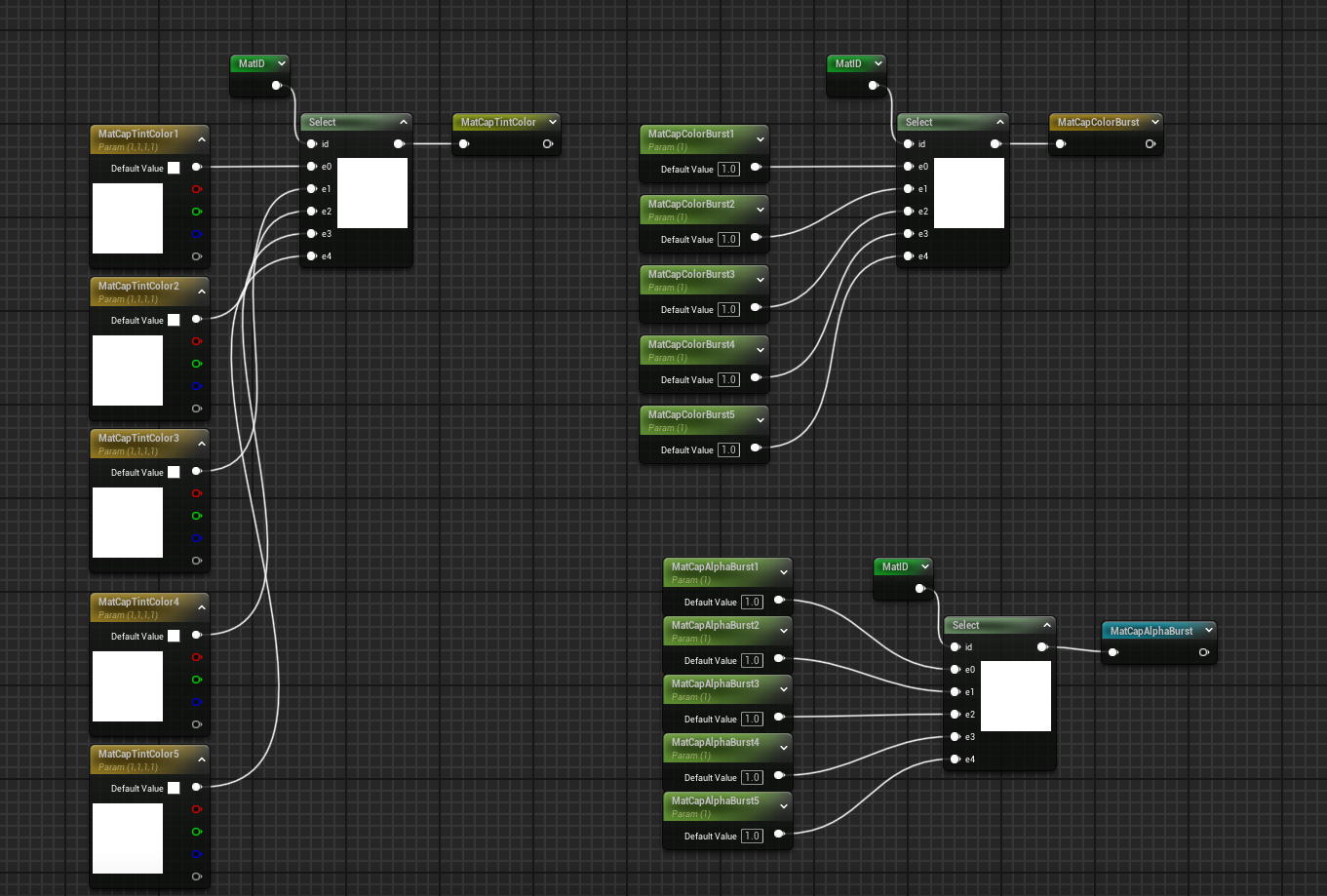Select the MatCapTintColor3 node header
1327x896 pixels.
pos(138,439)
